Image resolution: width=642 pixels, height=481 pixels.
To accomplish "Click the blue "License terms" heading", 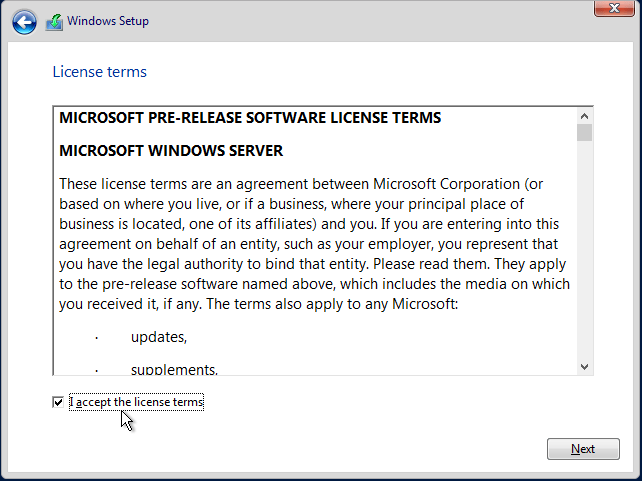I will [99, 72].
